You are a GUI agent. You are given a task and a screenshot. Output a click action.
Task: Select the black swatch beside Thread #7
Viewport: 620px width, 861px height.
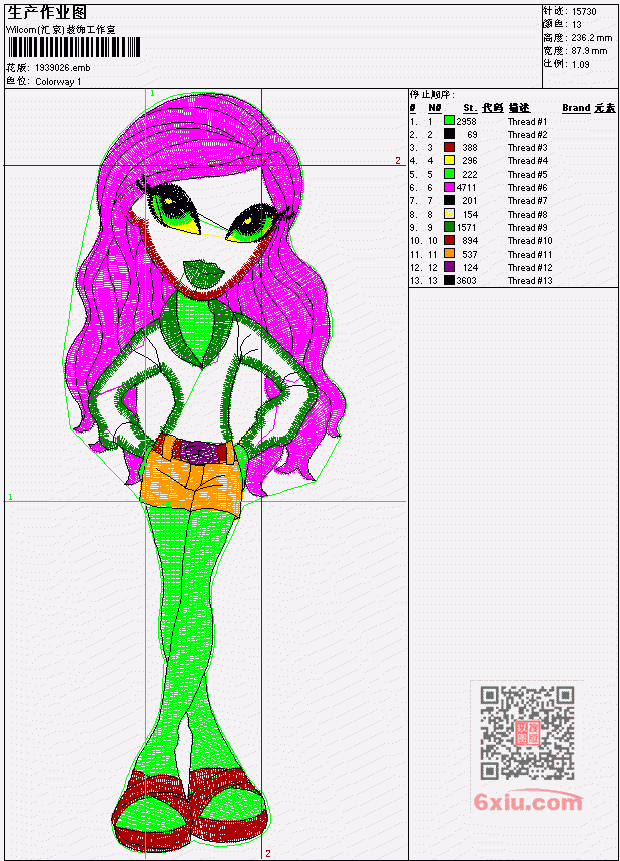coord(449,200)
